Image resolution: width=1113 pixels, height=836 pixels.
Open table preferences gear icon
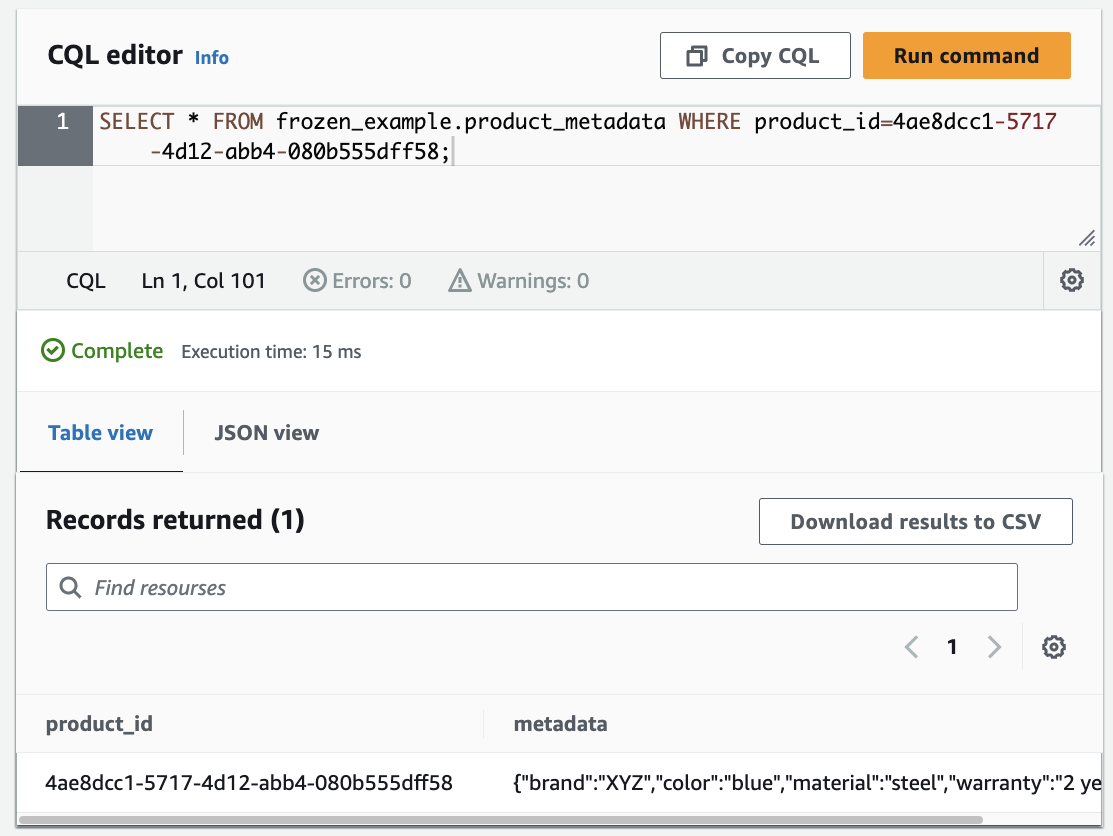pyautogui.click(x=1053, y=647)
